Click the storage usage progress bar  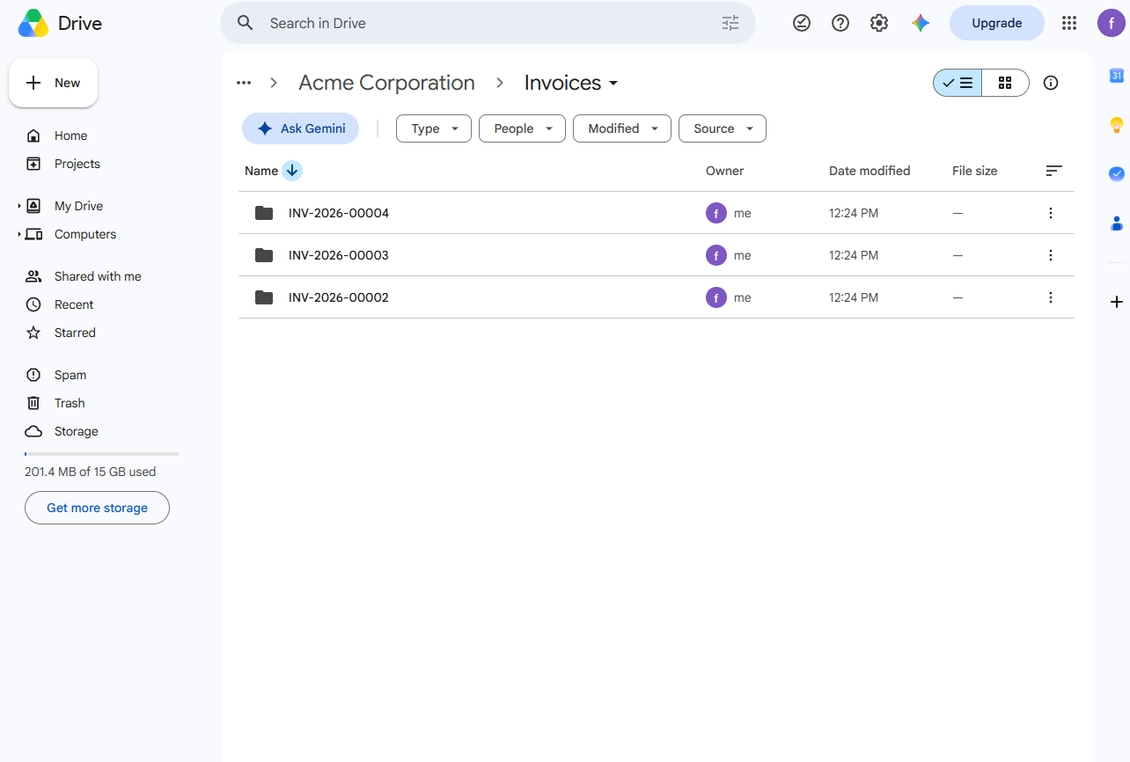click(102, 454)
